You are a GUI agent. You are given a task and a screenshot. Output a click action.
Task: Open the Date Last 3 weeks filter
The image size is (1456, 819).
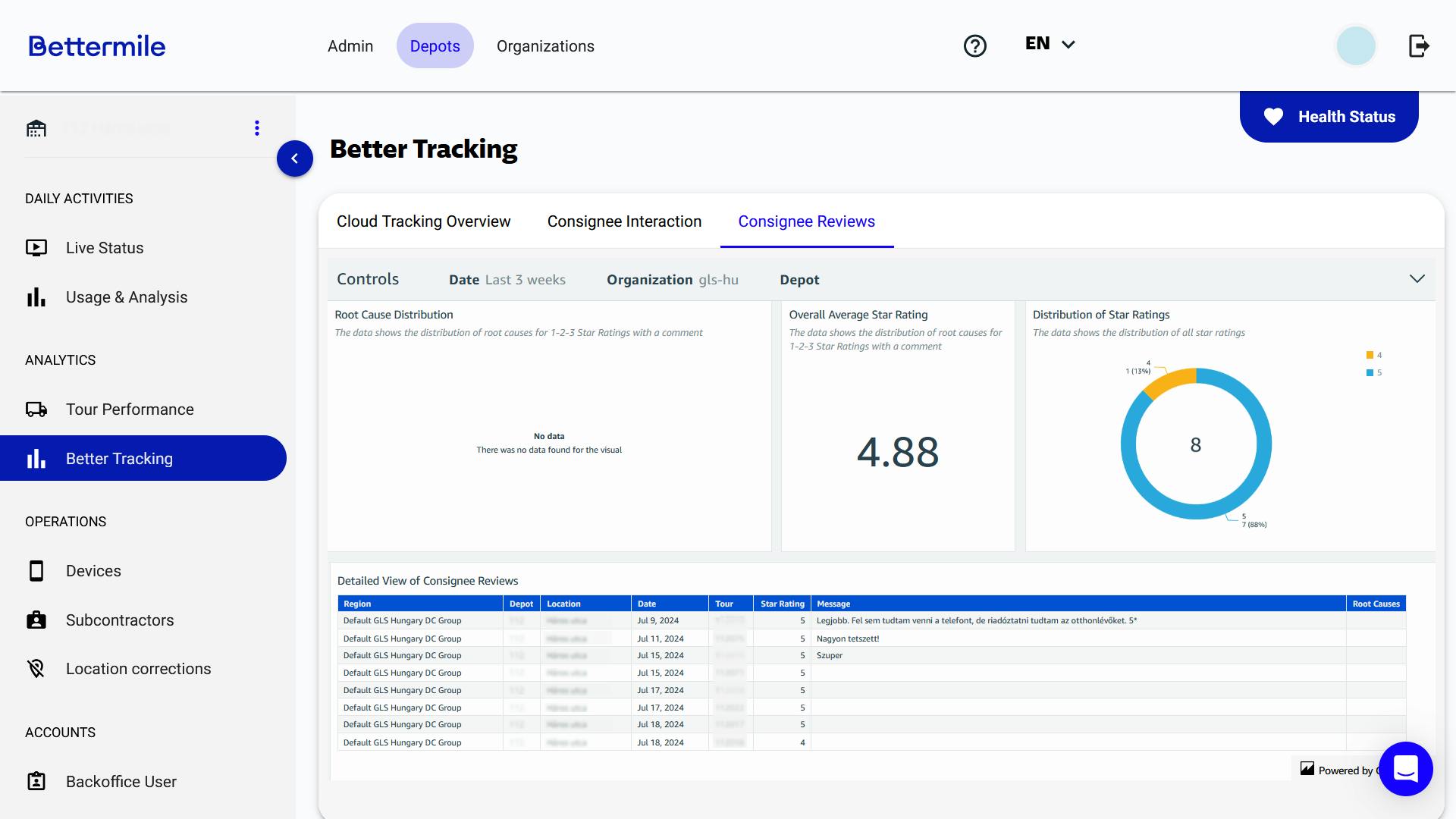click(507, 280)
